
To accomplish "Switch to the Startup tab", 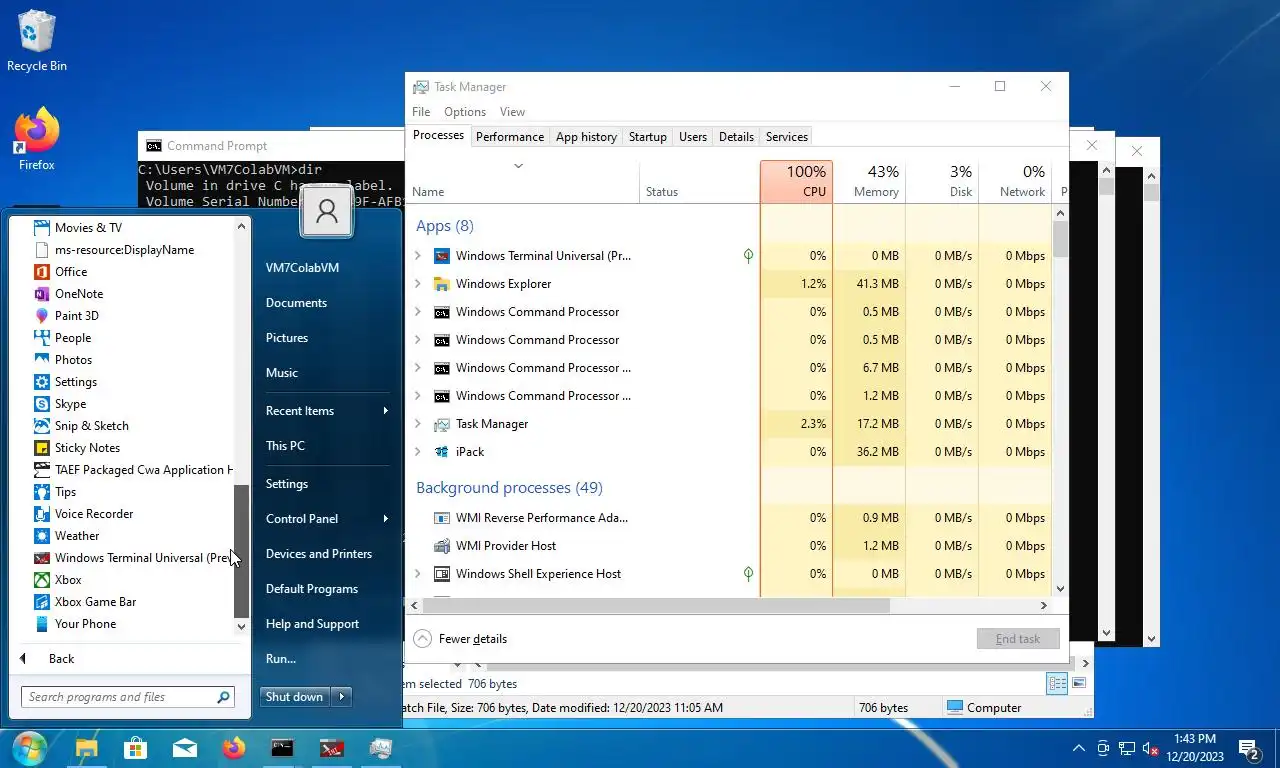I will (x=648, y=137).
